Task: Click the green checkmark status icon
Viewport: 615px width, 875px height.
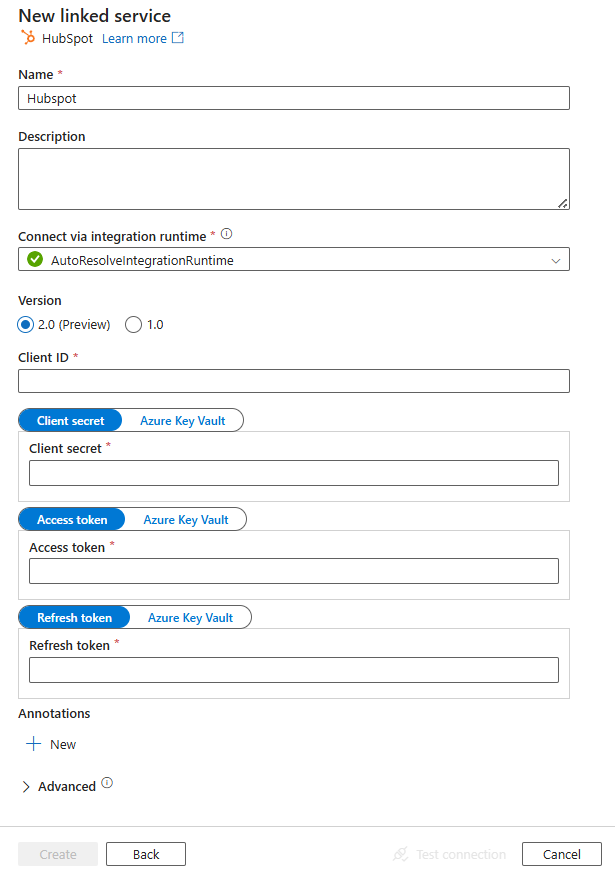Action: tap(35, 259)
